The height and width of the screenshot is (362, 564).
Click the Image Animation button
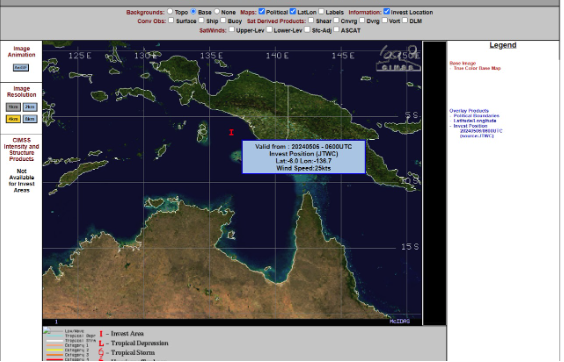tap(21, 68)
